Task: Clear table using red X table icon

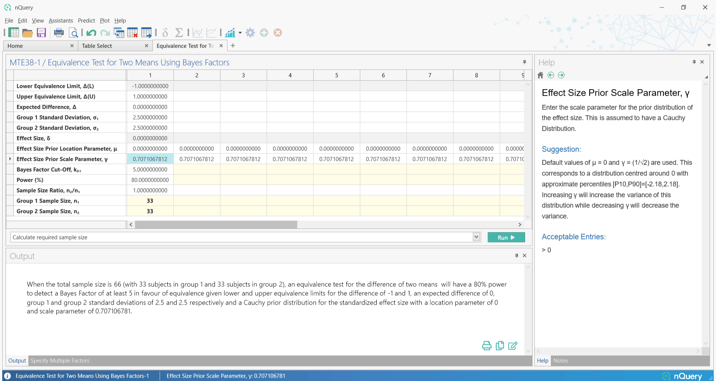Action: [133, 32]
